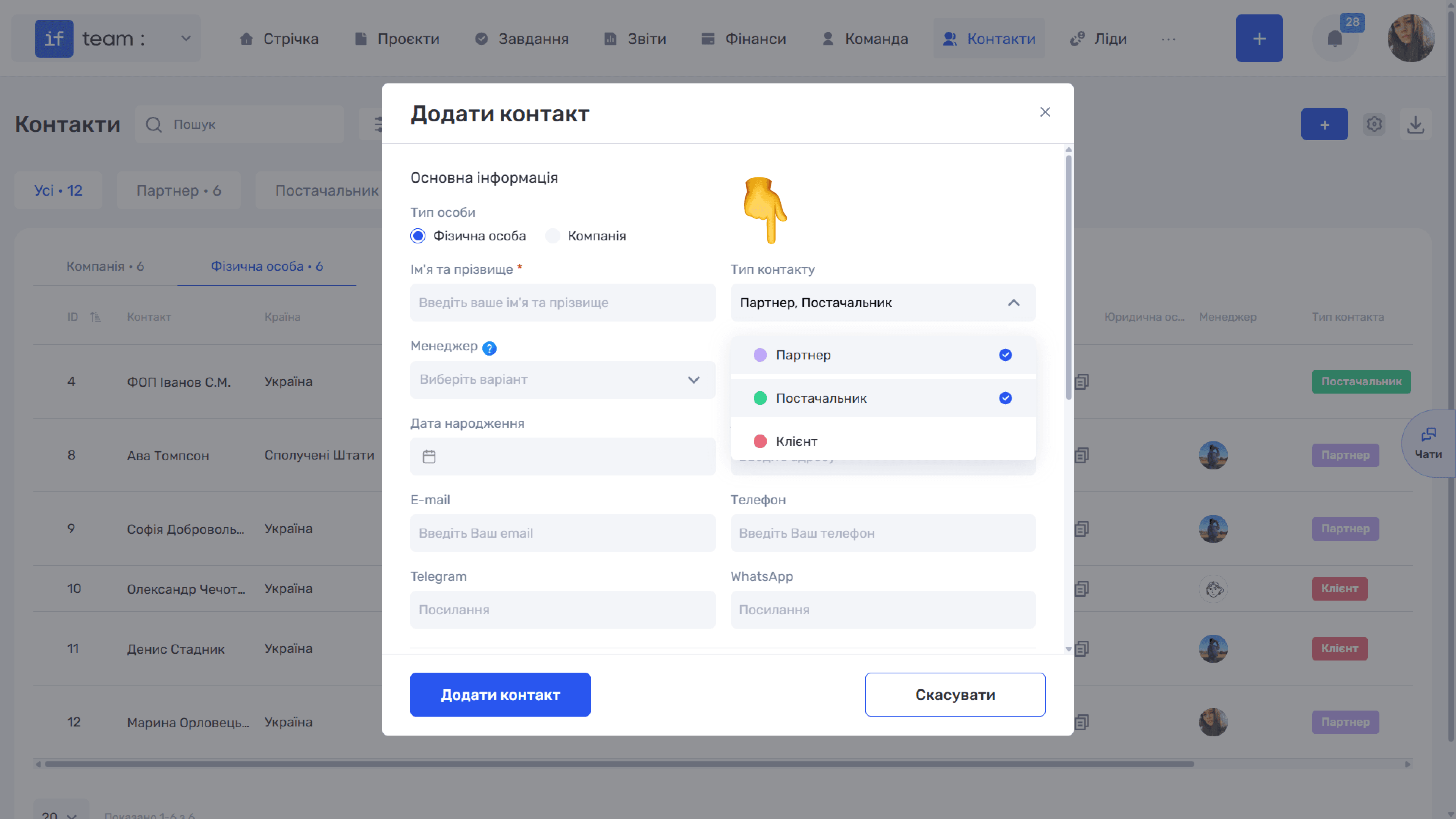Click the Скасувати button
1456x819 pixels.
tap(955, 695)
